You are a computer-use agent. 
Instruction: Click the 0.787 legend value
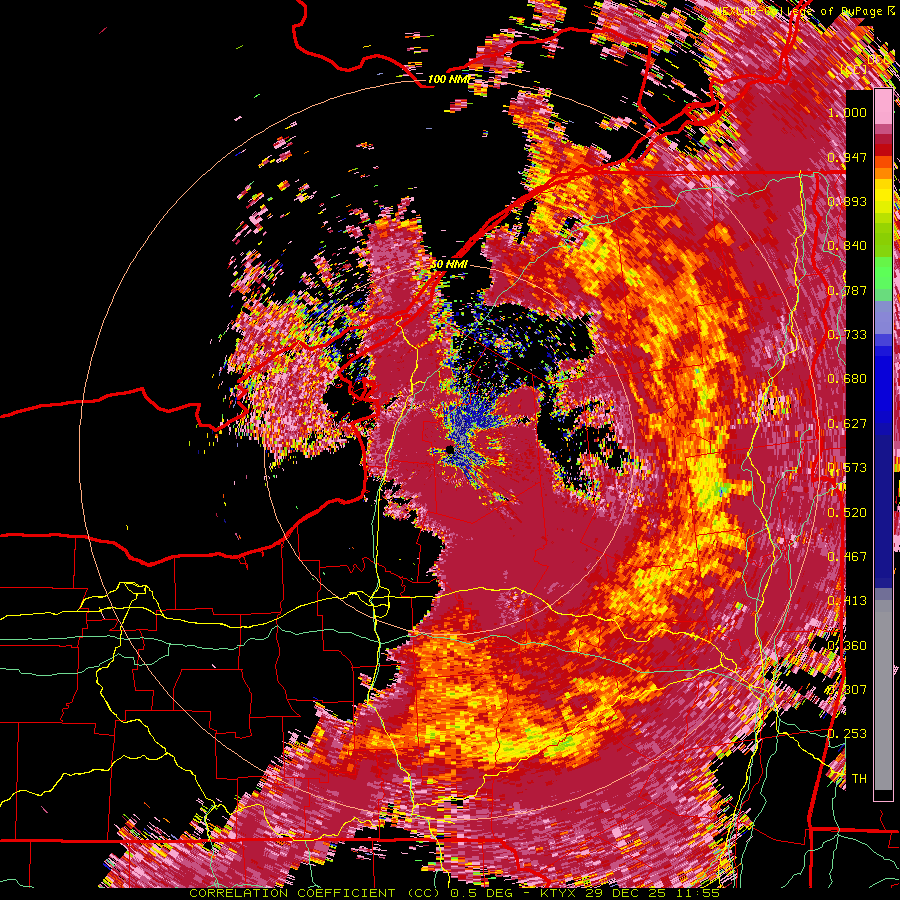tap(847, 290)
